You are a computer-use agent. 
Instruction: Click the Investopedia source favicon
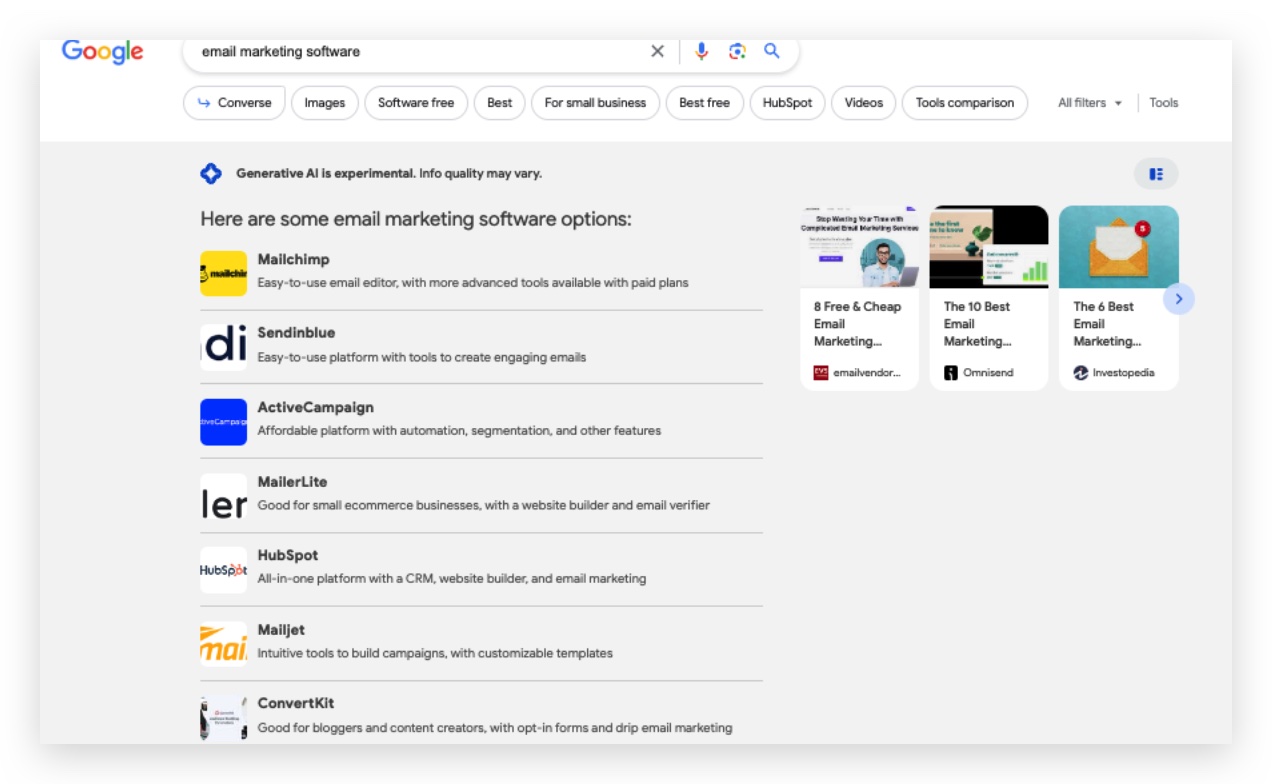[x=1081, y=373]
